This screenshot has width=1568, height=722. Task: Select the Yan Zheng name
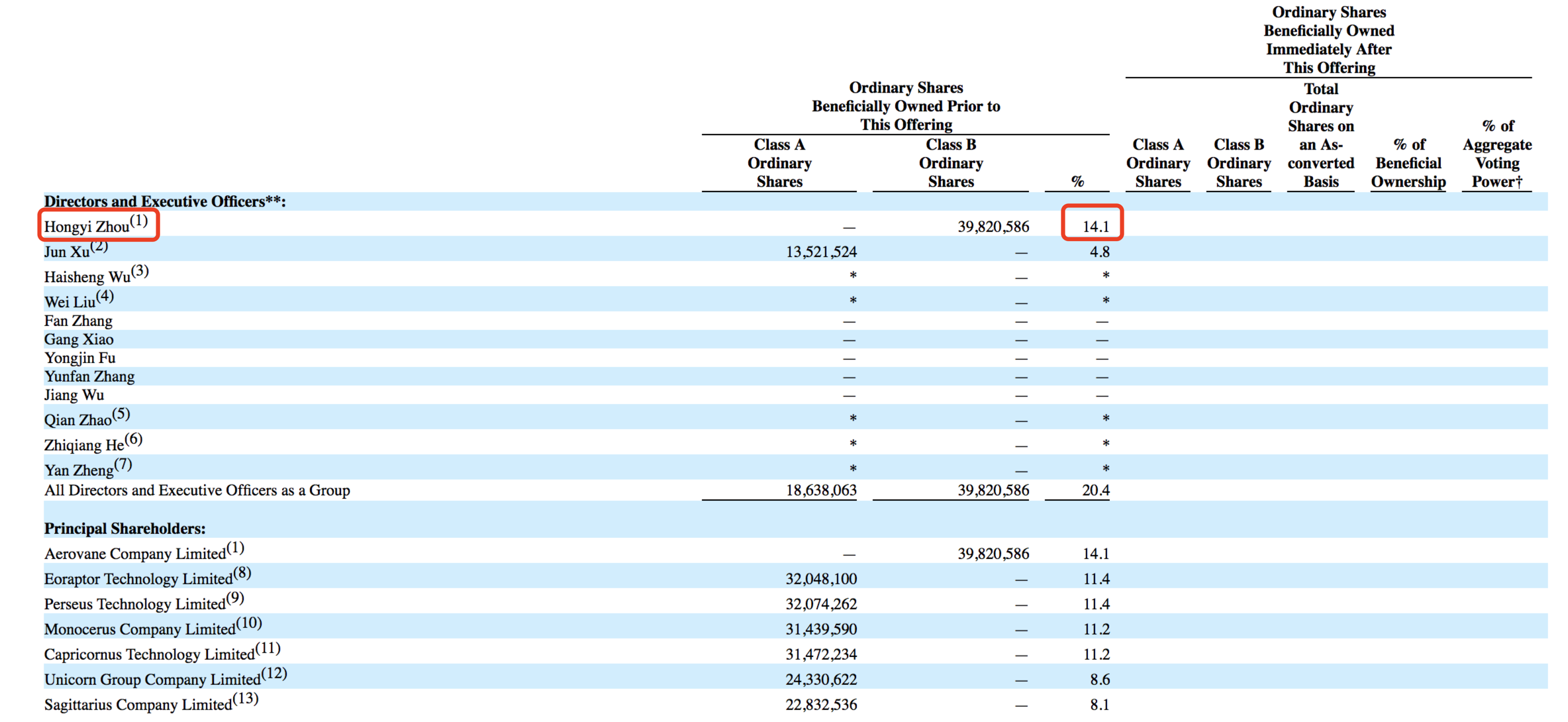79,470
